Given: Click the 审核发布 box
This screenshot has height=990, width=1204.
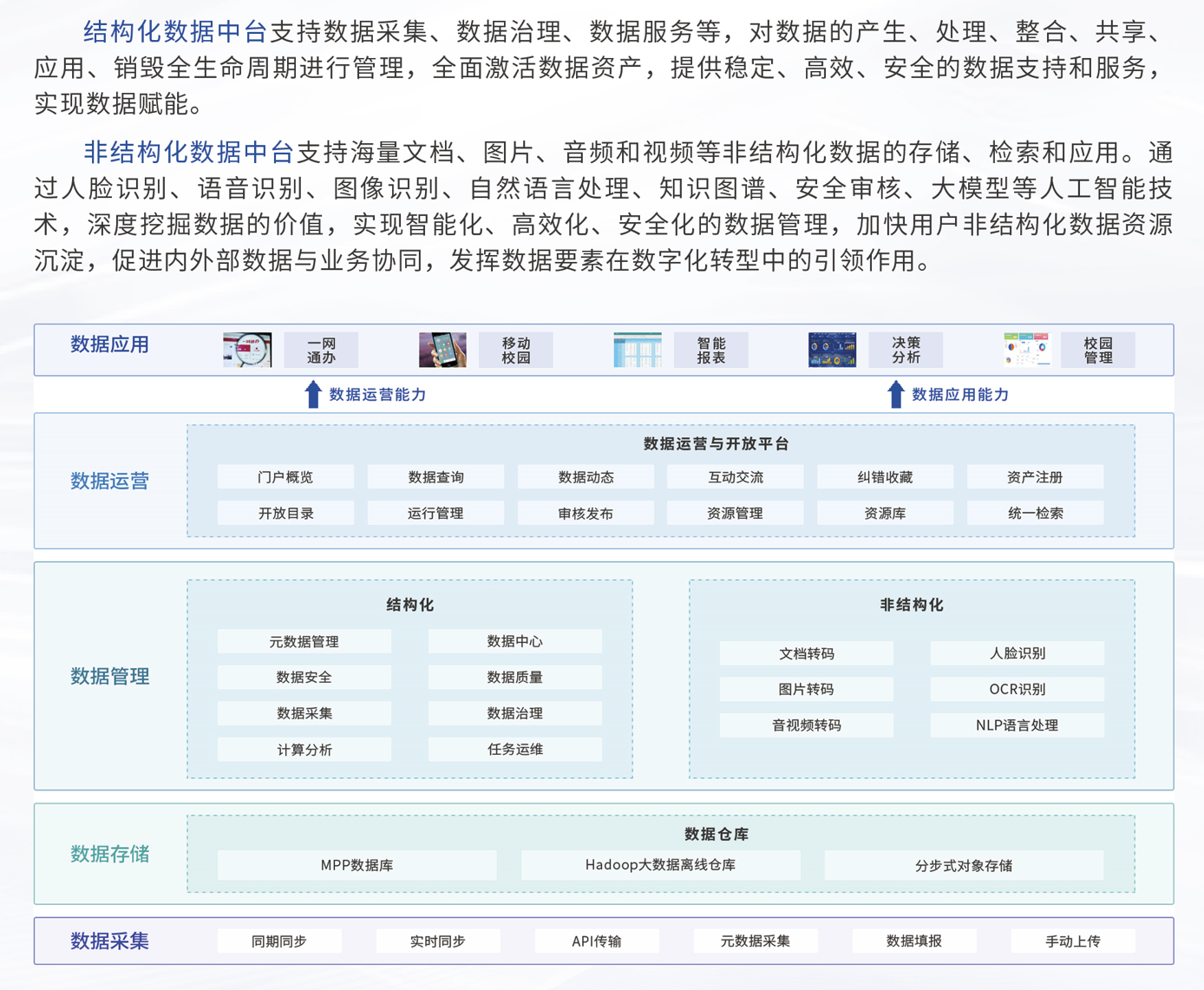Looking at the screenshot, I should coord(586,513).
